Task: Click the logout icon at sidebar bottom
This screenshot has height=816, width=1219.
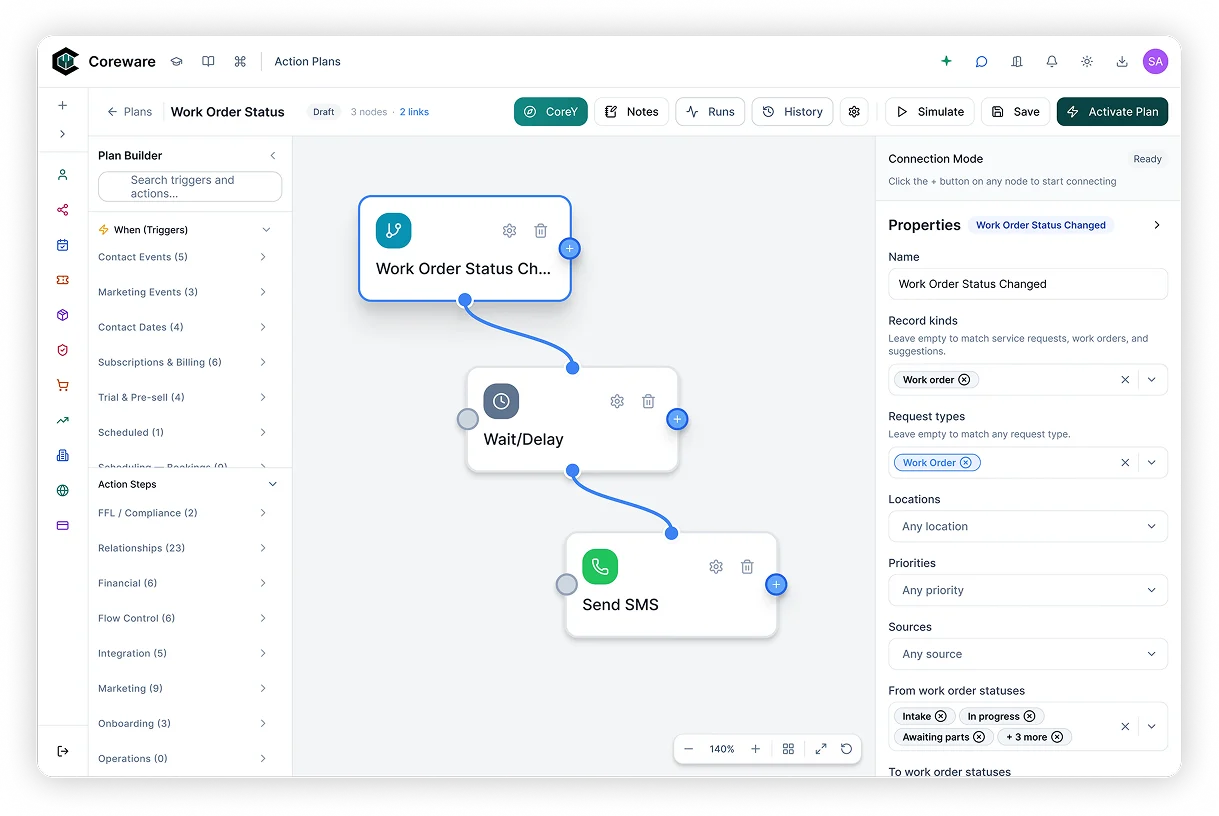Action: 63,751
